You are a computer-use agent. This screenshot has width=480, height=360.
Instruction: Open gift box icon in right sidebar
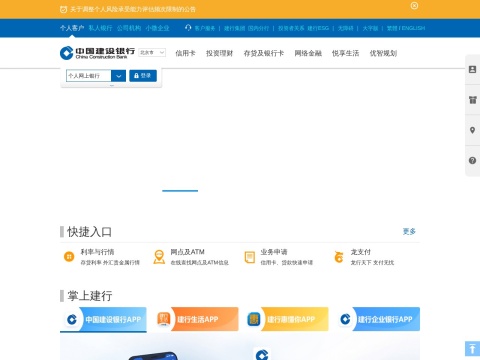(472, 100)
